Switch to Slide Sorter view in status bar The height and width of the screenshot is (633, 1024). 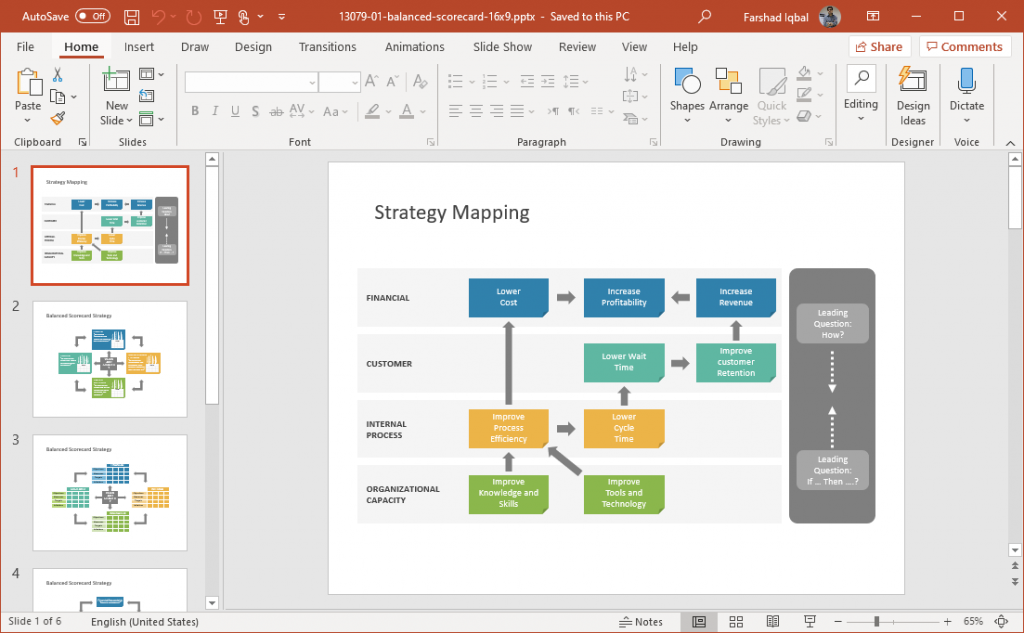[x=736, y=621]
